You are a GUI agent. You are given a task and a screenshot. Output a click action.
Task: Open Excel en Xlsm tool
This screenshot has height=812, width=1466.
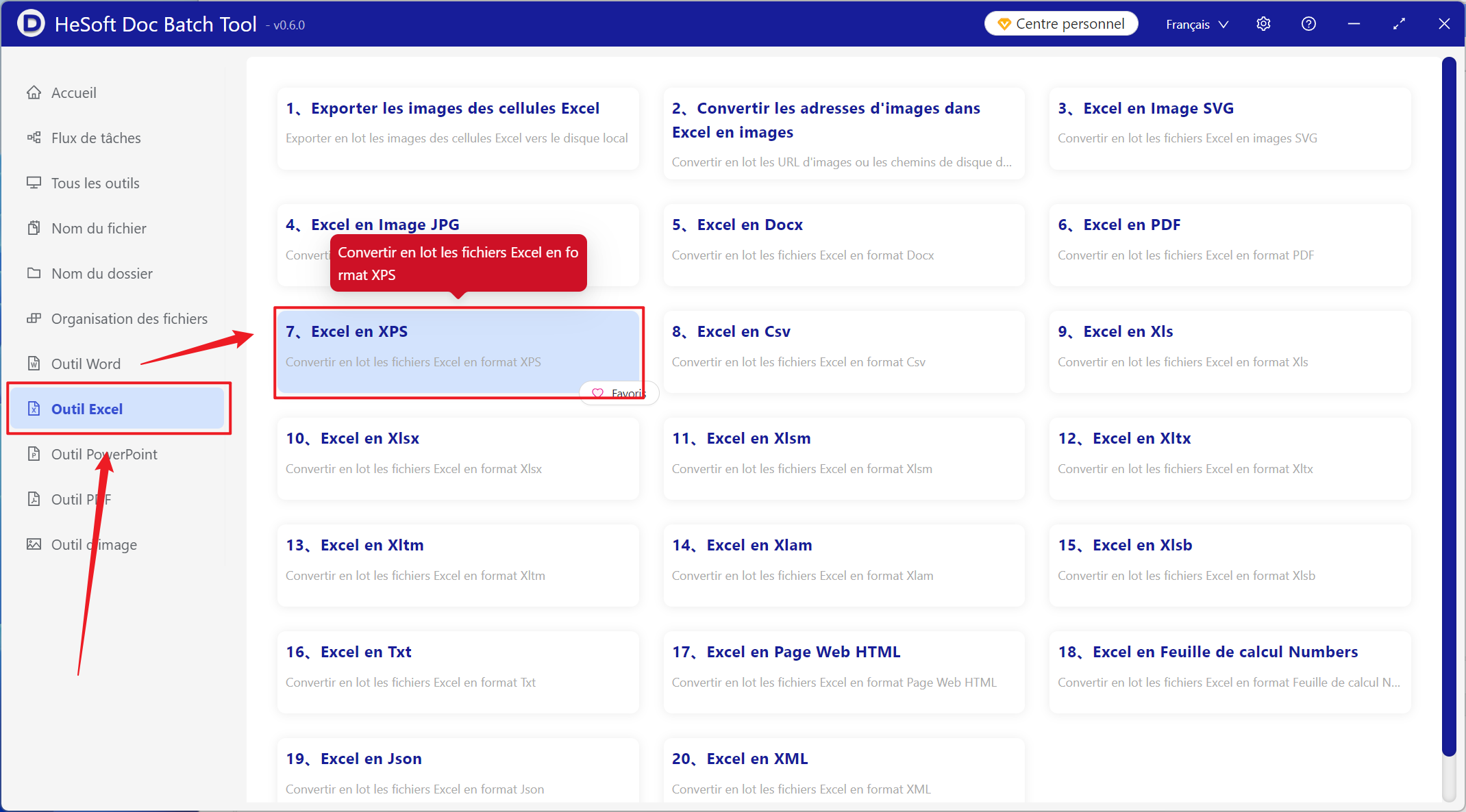[x=843, y=458]
